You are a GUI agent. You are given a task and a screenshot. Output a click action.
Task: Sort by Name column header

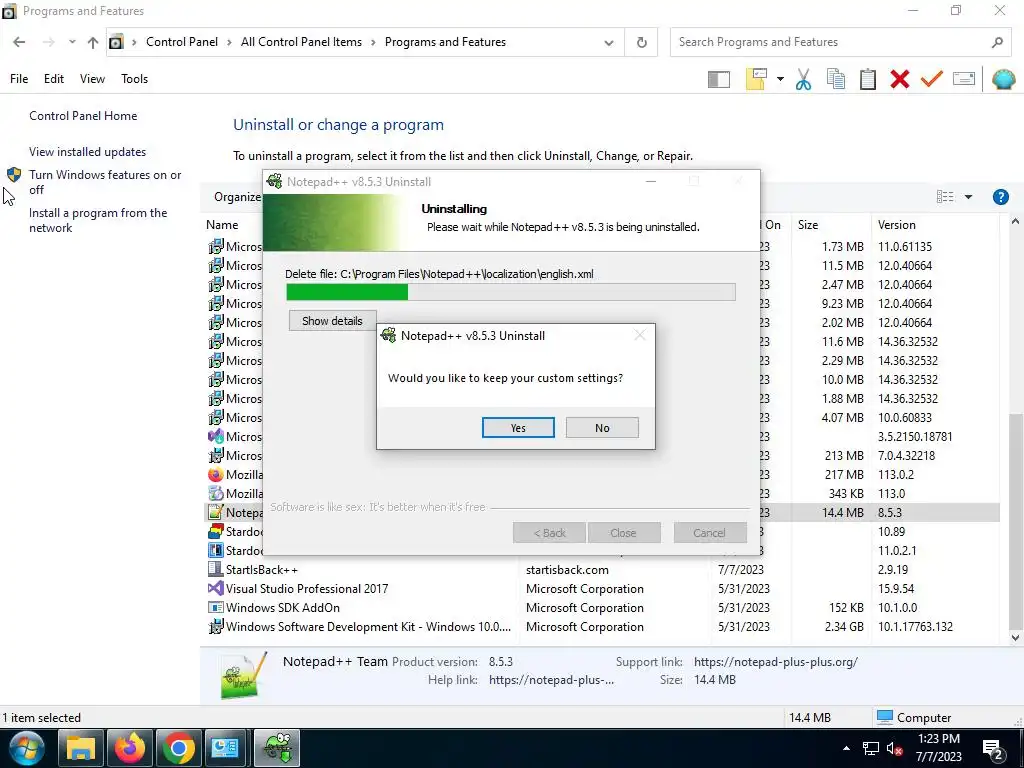pos(222,225)
